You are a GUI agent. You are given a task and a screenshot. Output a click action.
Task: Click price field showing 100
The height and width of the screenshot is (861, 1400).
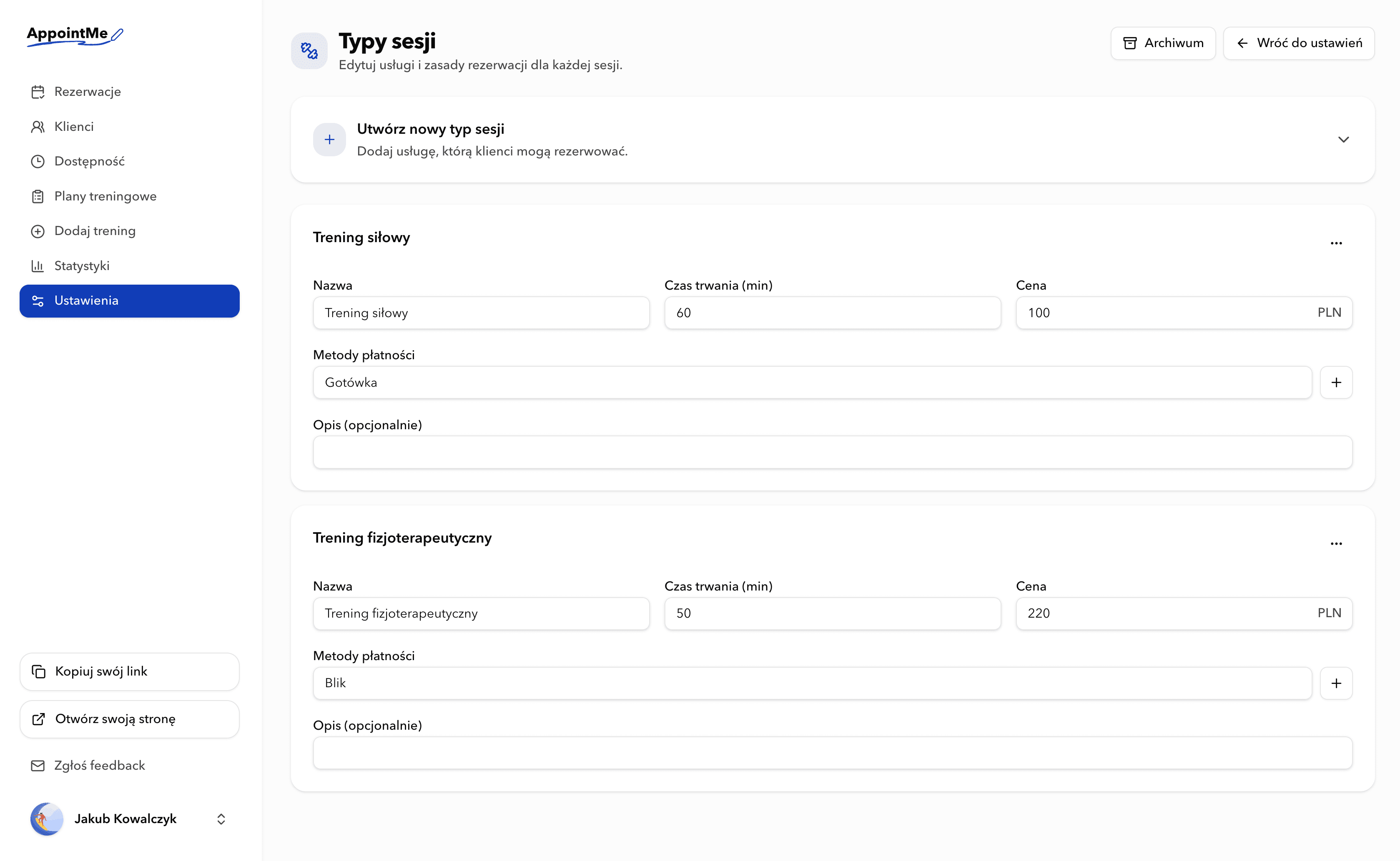coord(1184,313)
